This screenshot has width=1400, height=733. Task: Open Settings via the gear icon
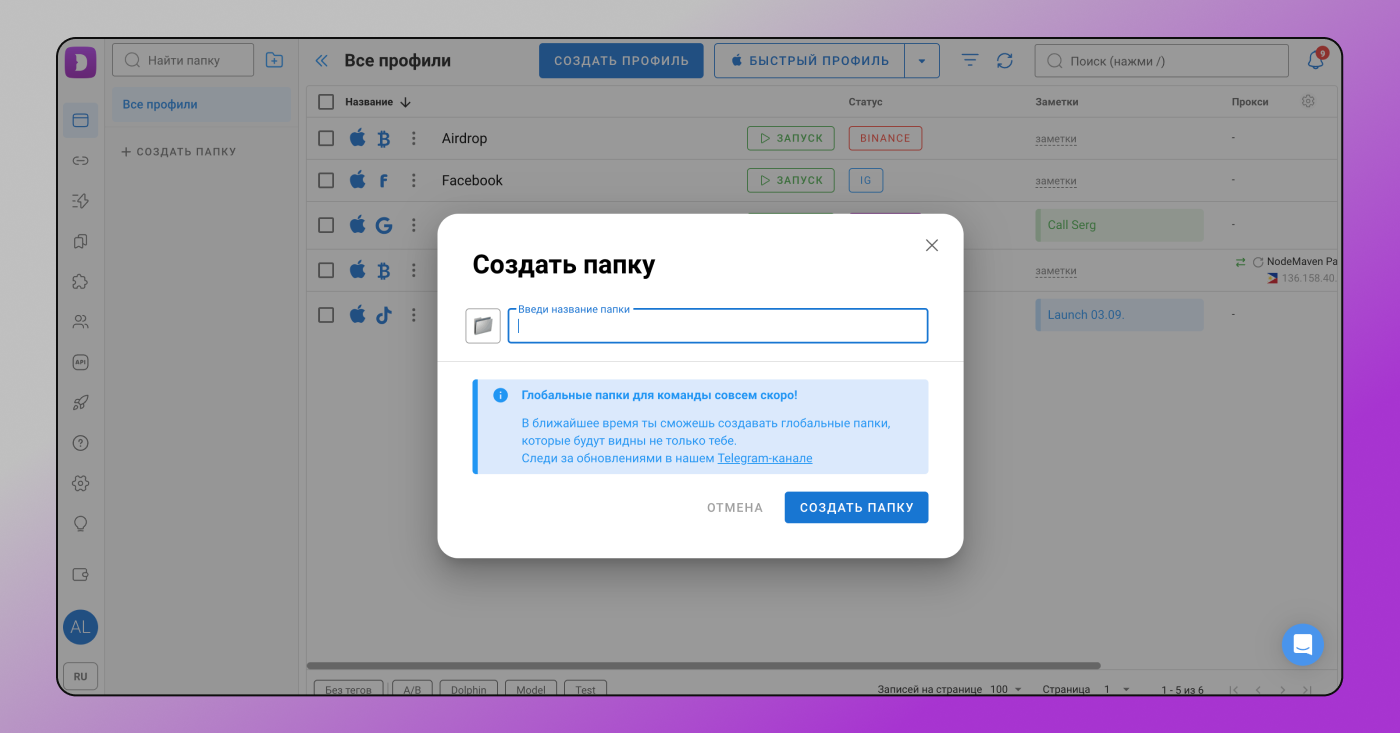point(80,483)
